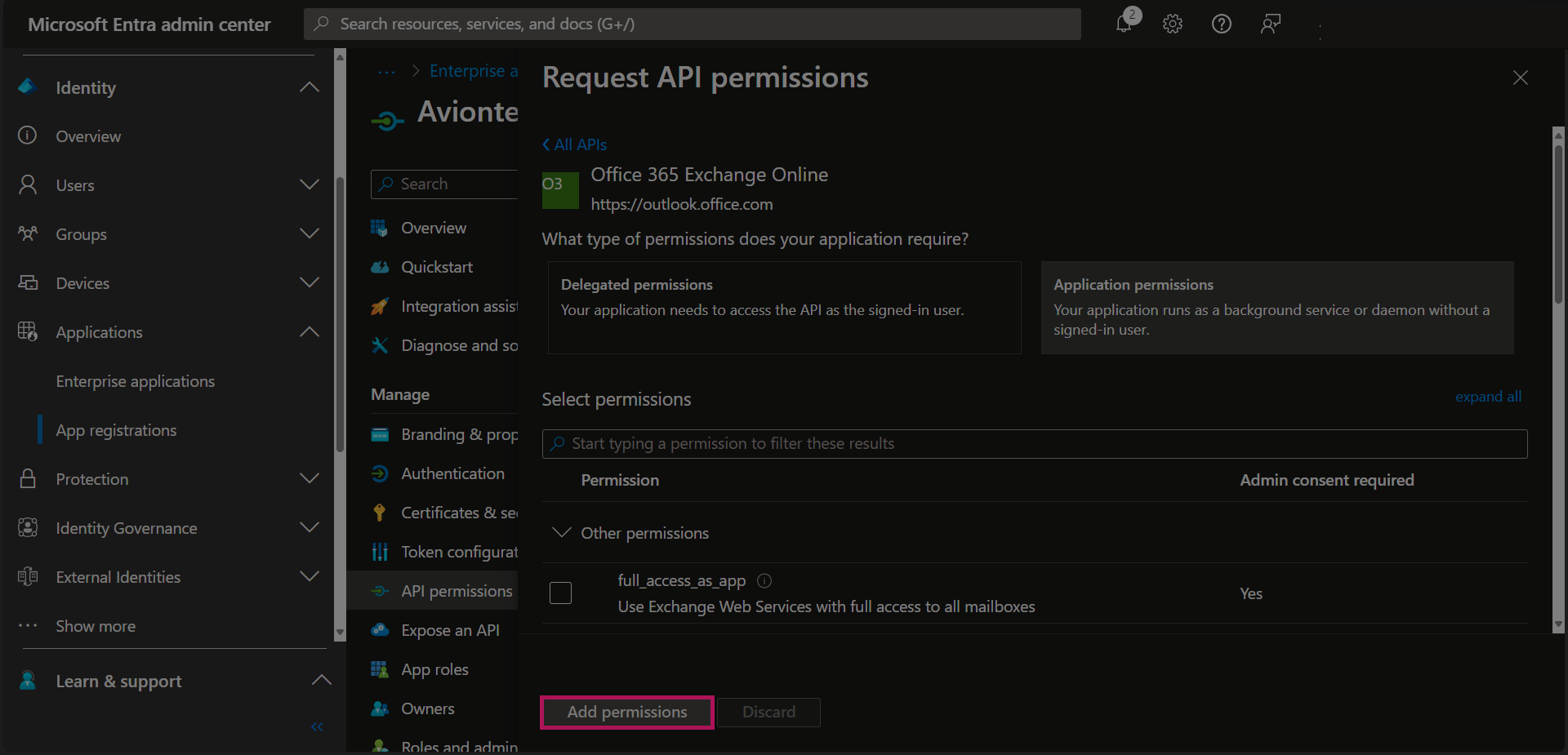Click the breadcrumb ellipsis icon
The height and width of the screenshot is (755, 1568).
click(x=386, y=72)
